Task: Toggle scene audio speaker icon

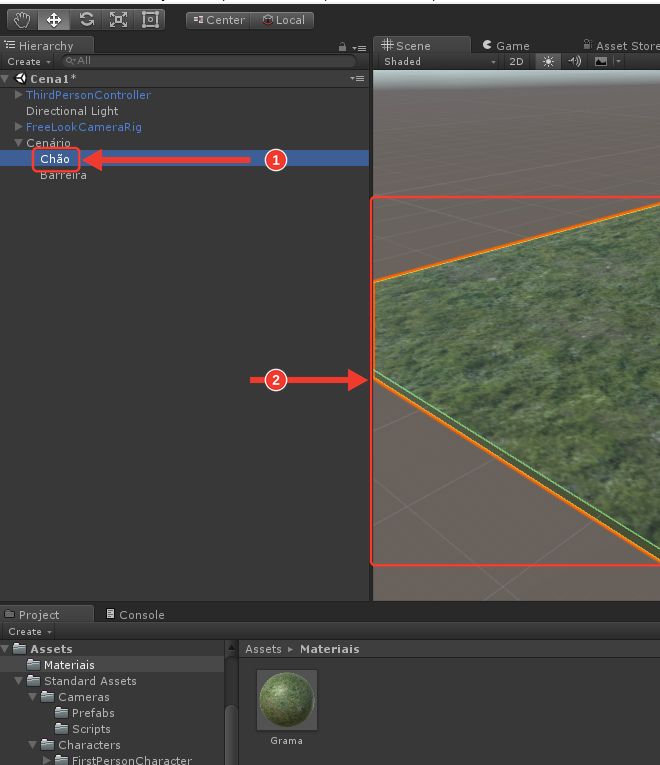Action: 575,61
